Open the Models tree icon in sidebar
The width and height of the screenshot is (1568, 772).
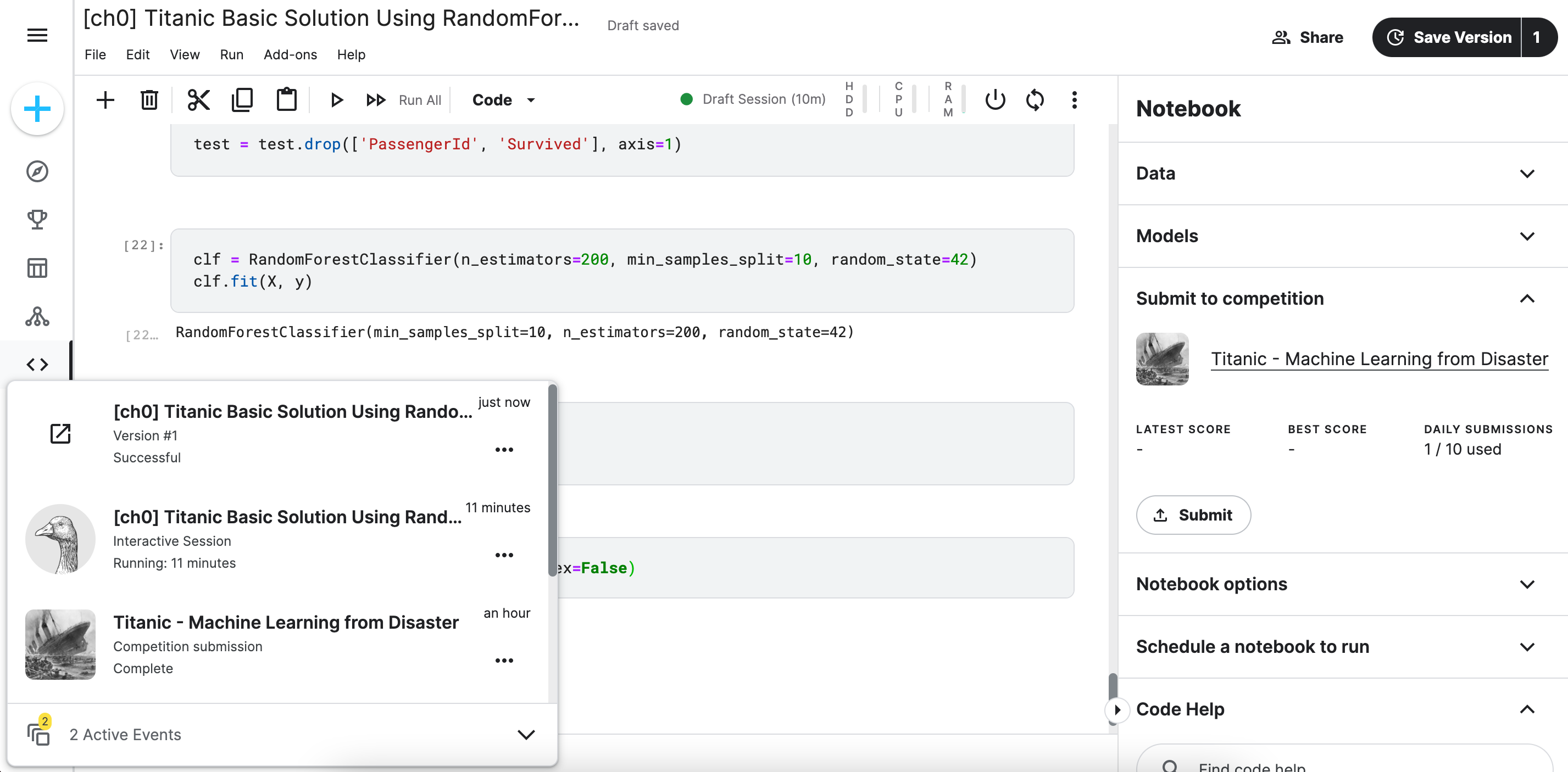click(37, 316)
